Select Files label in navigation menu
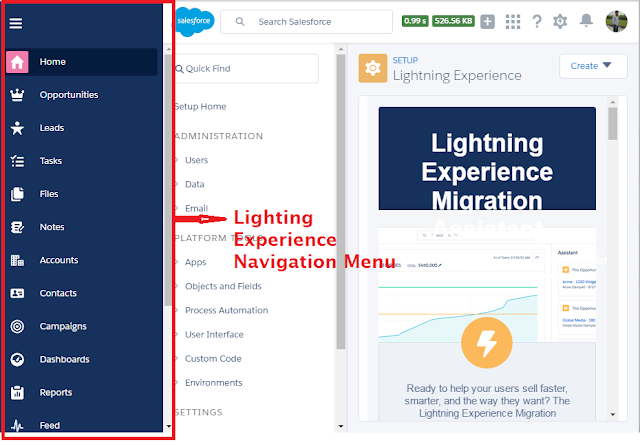The height and width of the screenshot is (445, 640). tap(49, 194)
